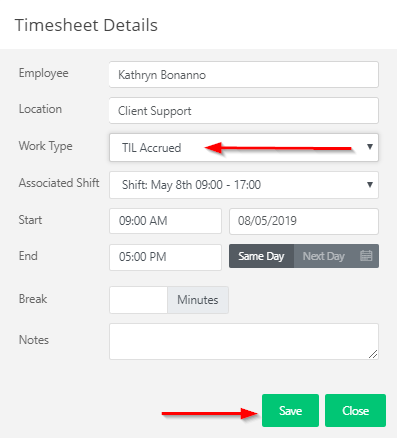Save the timesheet details
The height and width of the screenshot is (438, 397).
pos(290,410)
